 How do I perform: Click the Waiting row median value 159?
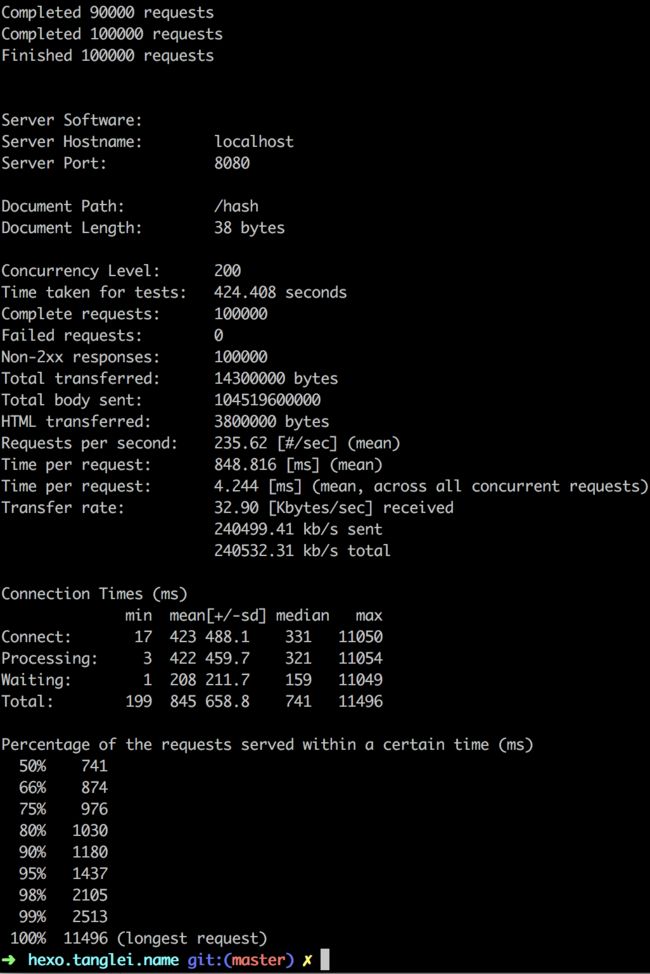click(298, 680)
